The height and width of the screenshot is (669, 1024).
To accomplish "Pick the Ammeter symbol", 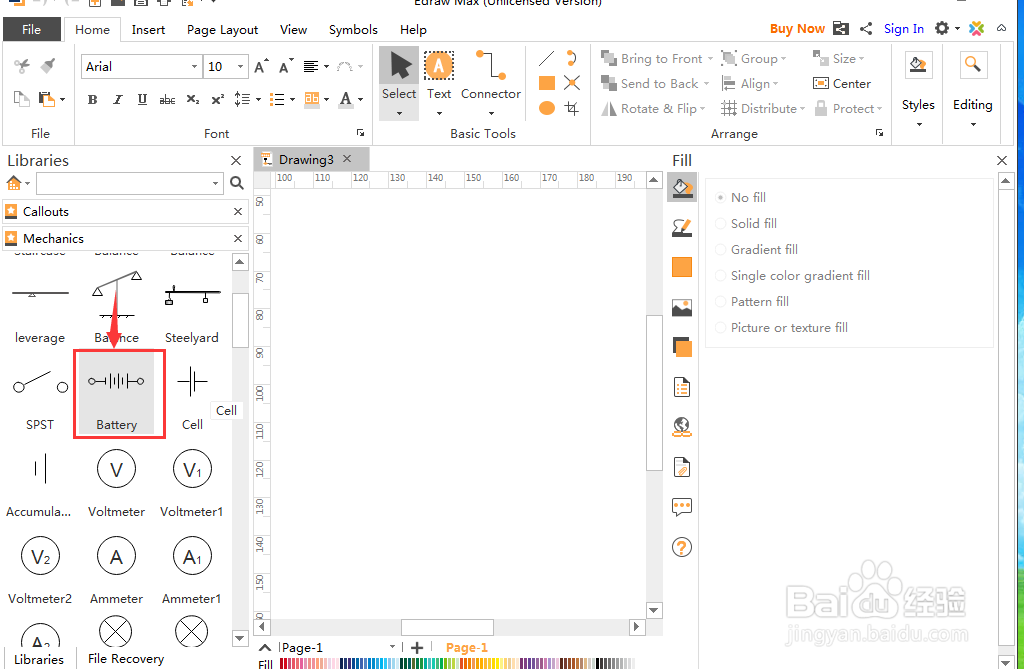I will (x=116, y=570).
